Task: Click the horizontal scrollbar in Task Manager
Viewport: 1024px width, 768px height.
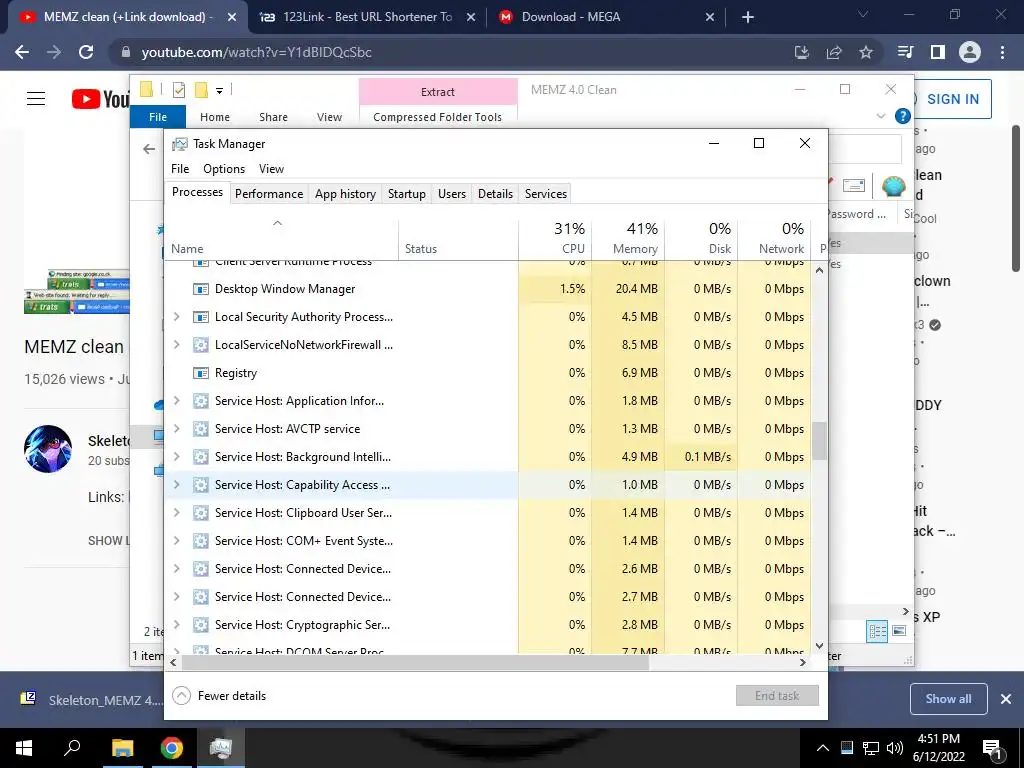Action: click(x=415, y=662)
